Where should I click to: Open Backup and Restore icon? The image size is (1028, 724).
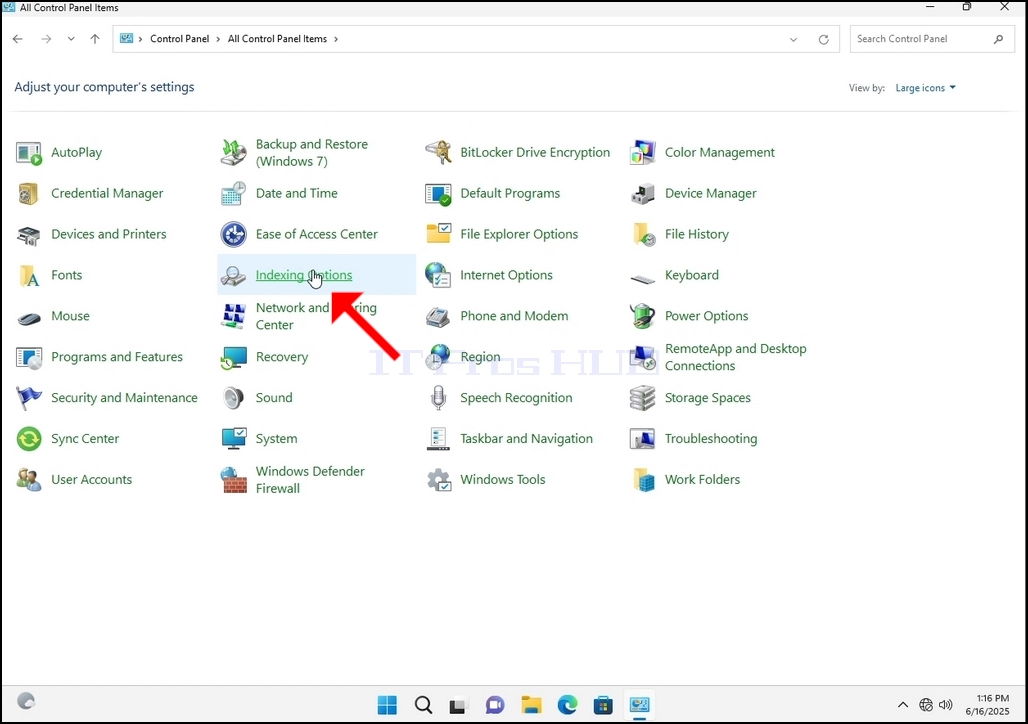[233, 153]
